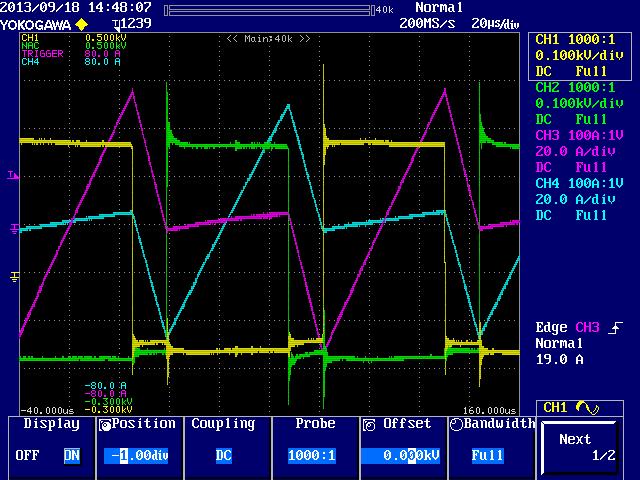
Task: Open the Bandwidth Full setting
Action: pyautogui.click(x=487, y=455)
